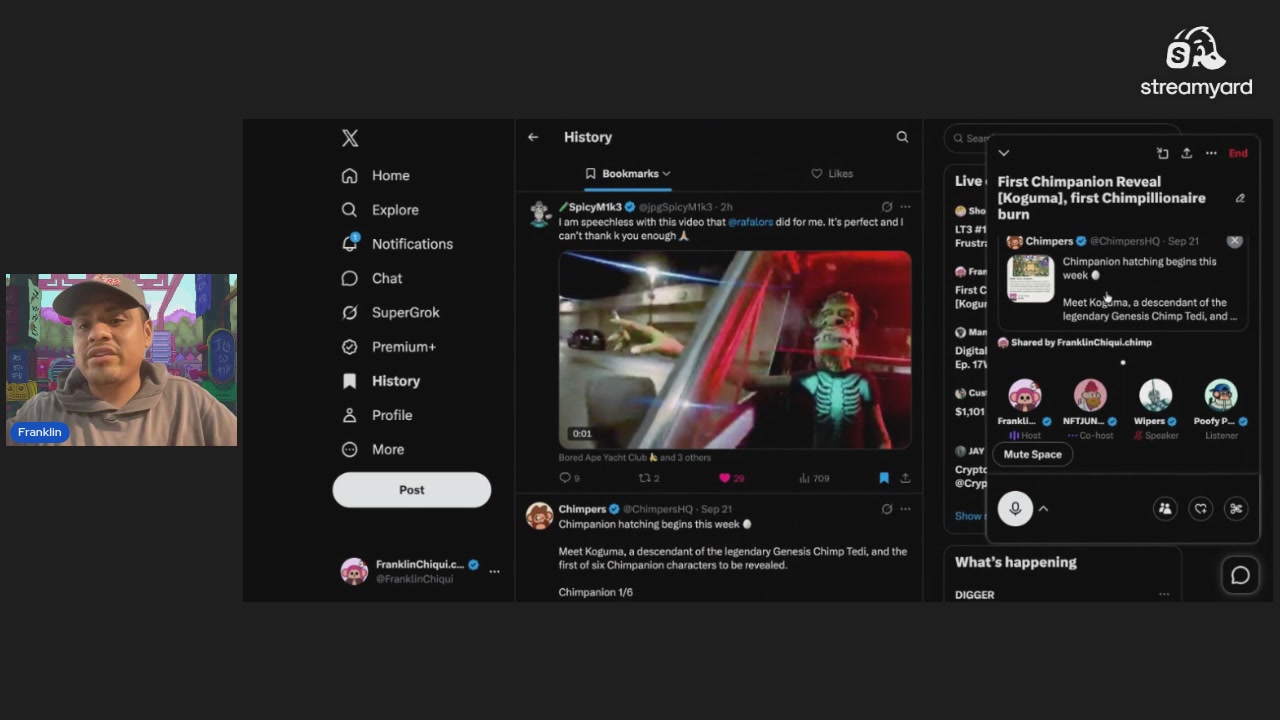Open the More menu in sidebar

(x=373, y=449)
